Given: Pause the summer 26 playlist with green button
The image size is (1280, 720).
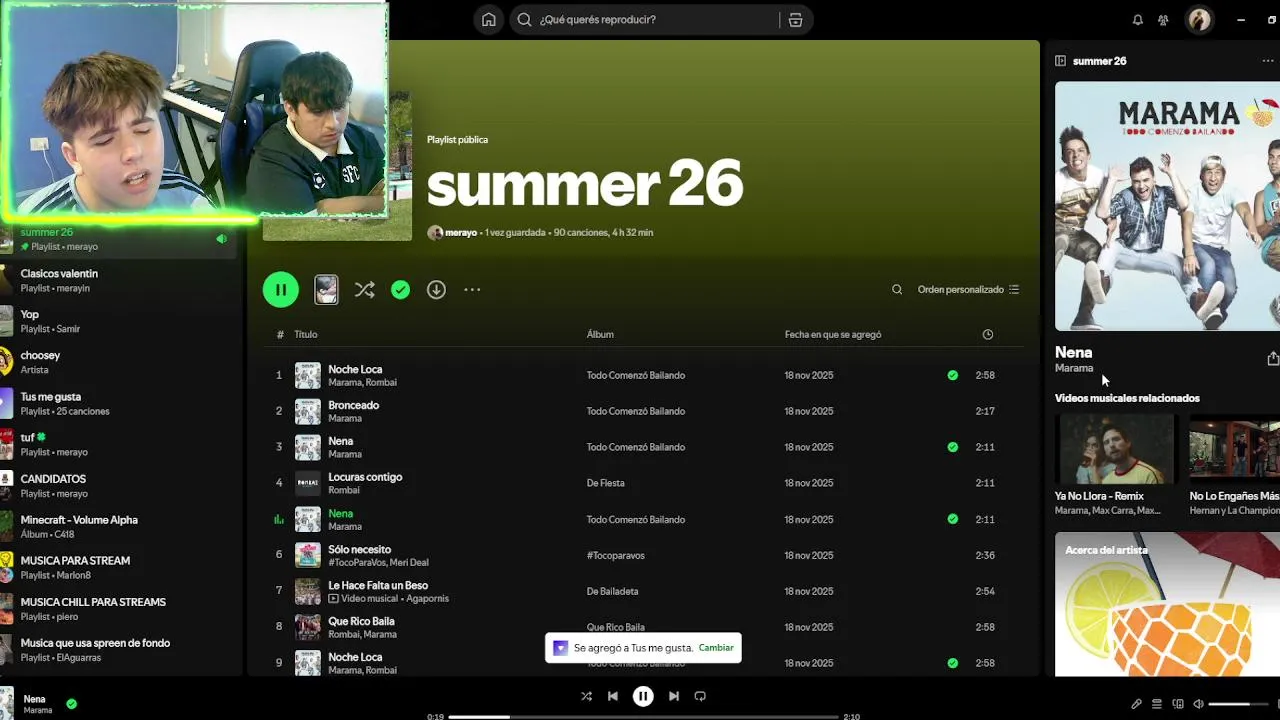Looking at the screenshot, I should (x=281, y=290).
